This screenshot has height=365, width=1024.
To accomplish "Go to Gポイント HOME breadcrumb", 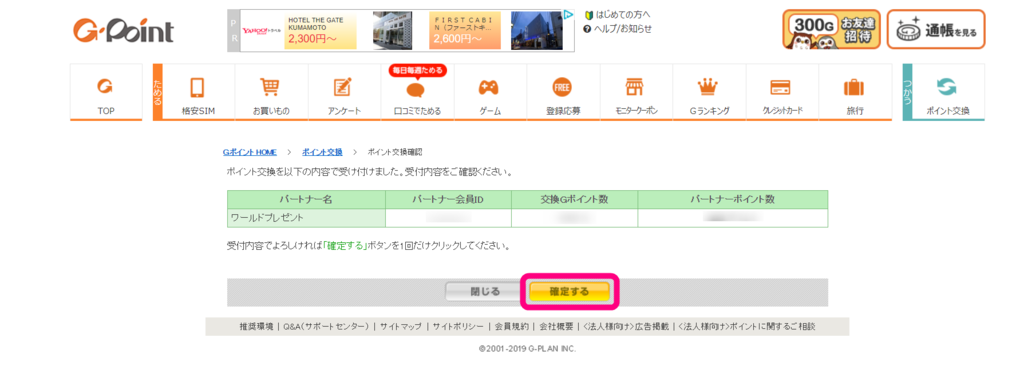I will point(249,152).
